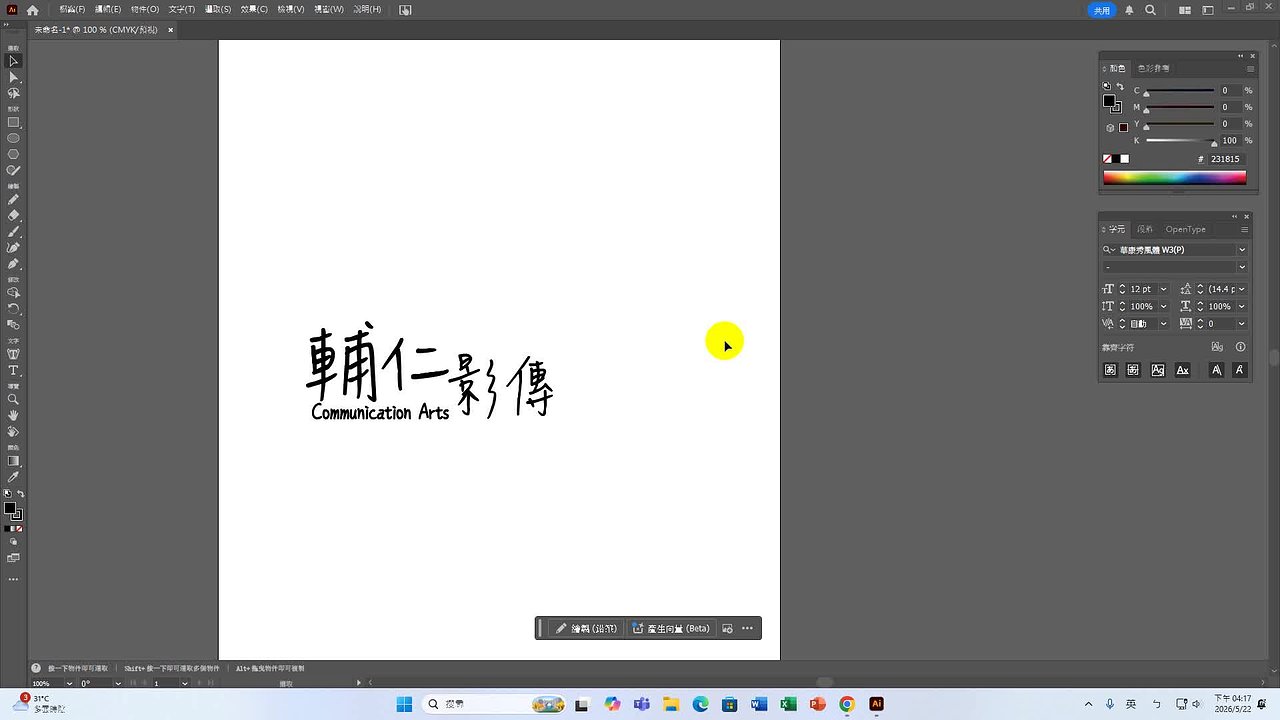Open the 文字(T) Type menu
The image size is (1280, 720).
(182, 9)
